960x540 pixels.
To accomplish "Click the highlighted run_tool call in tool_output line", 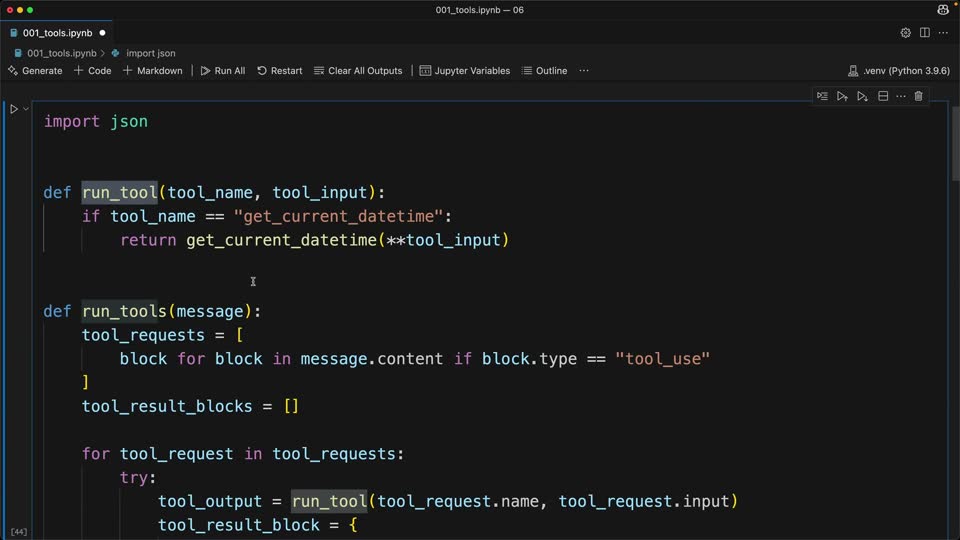I will [329, 501].
